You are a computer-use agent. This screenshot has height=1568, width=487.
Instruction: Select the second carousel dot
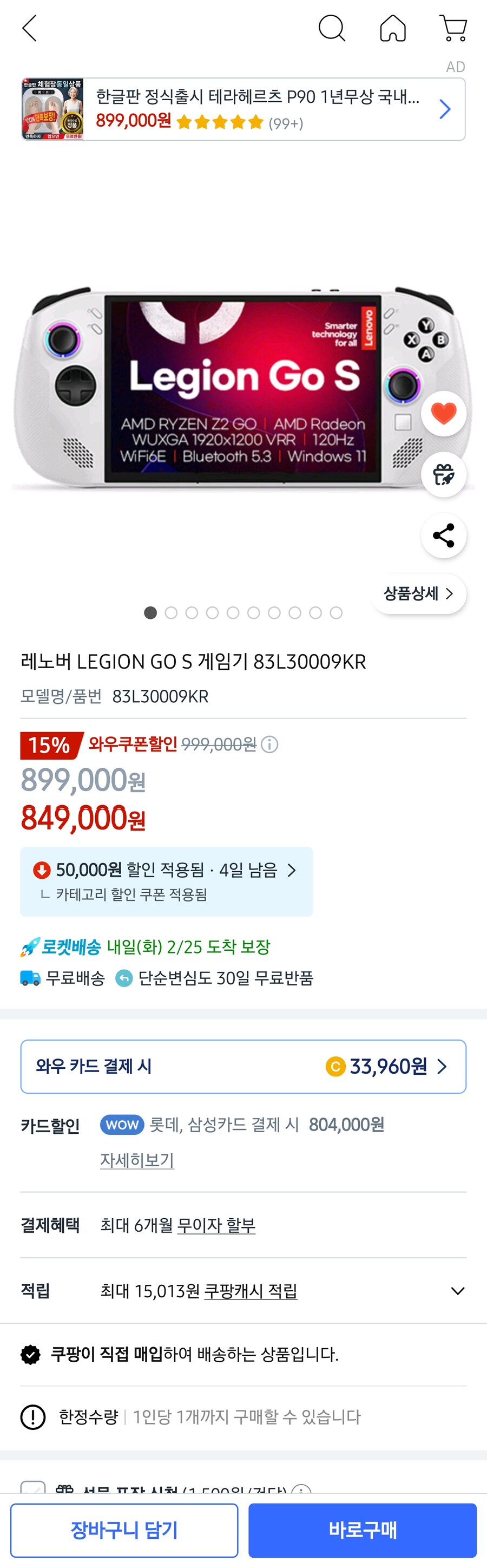pos(171,613)
